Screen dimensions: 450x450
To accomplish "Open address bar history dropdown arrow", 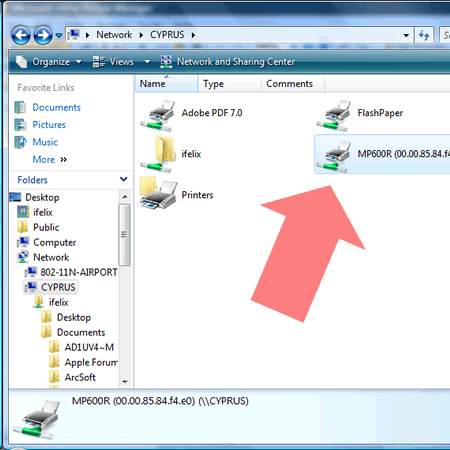I will [406, 35].
